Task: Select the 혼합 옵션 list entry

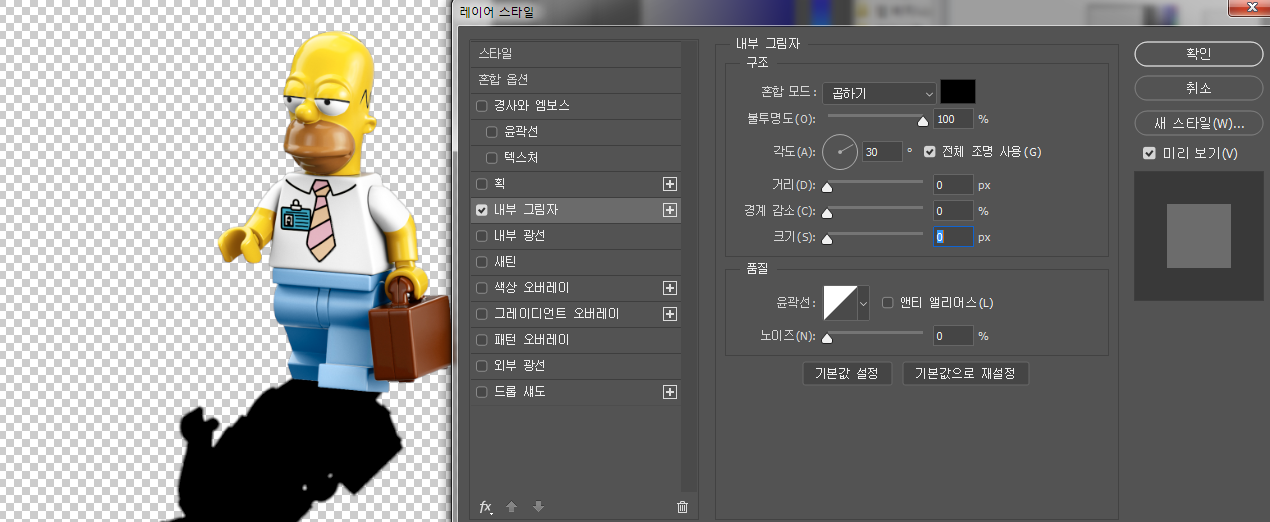Action: tap(575, 80)
